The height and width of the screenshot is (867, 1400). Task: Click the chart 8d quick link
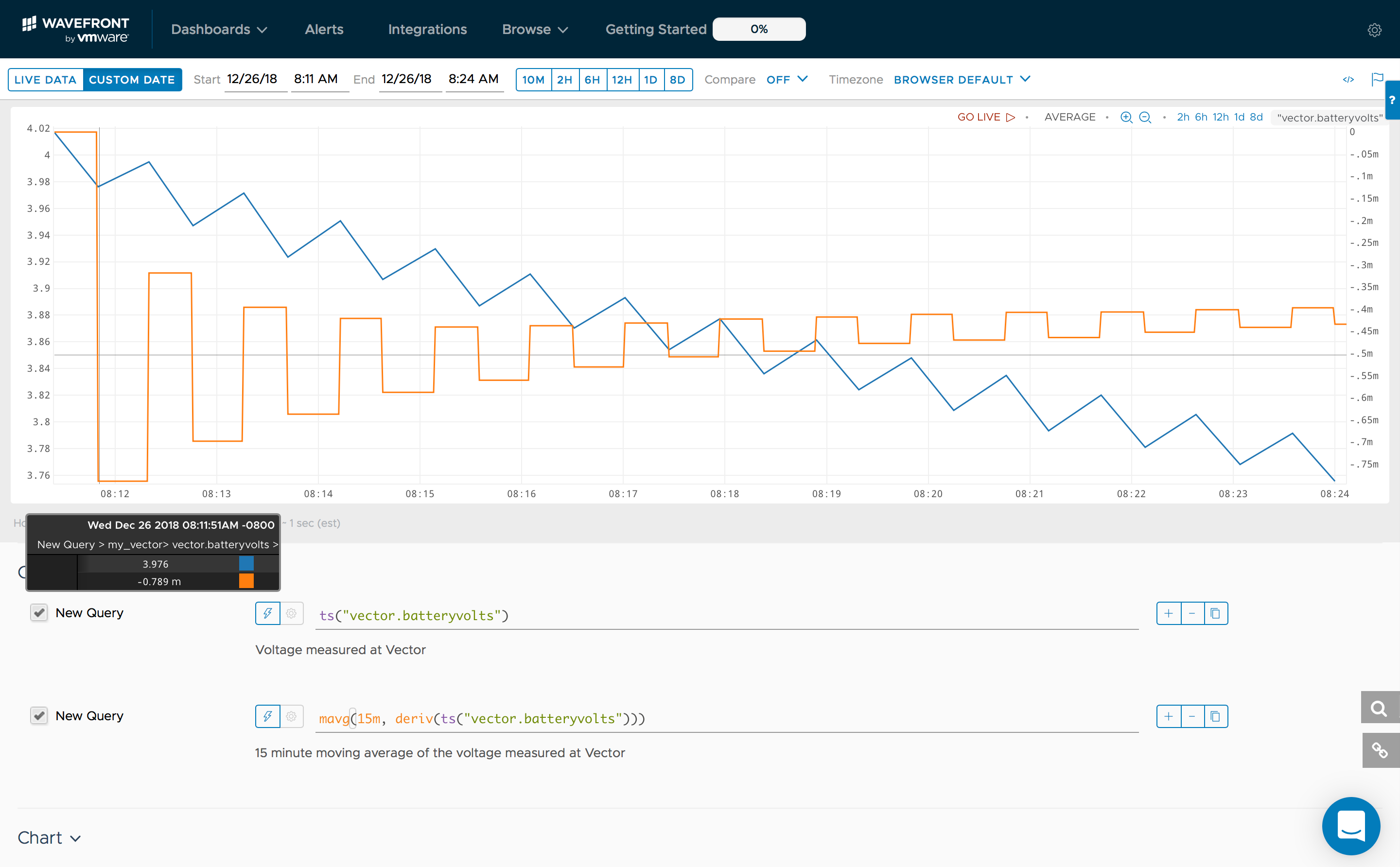pos(1256,117)
